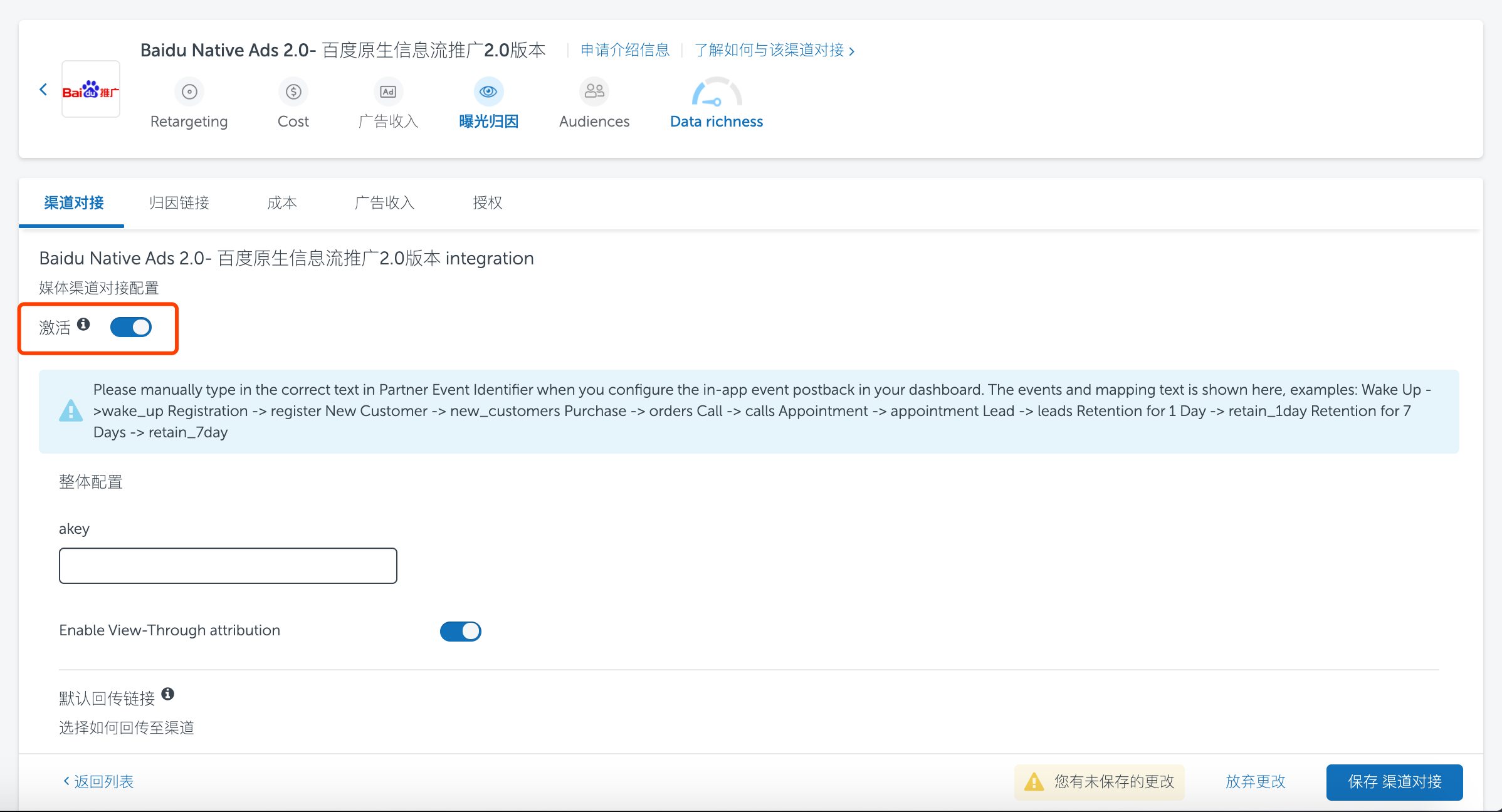The image size is (1502, 812).
Task: Click 返回列表 to return to list
Action: 98,781
